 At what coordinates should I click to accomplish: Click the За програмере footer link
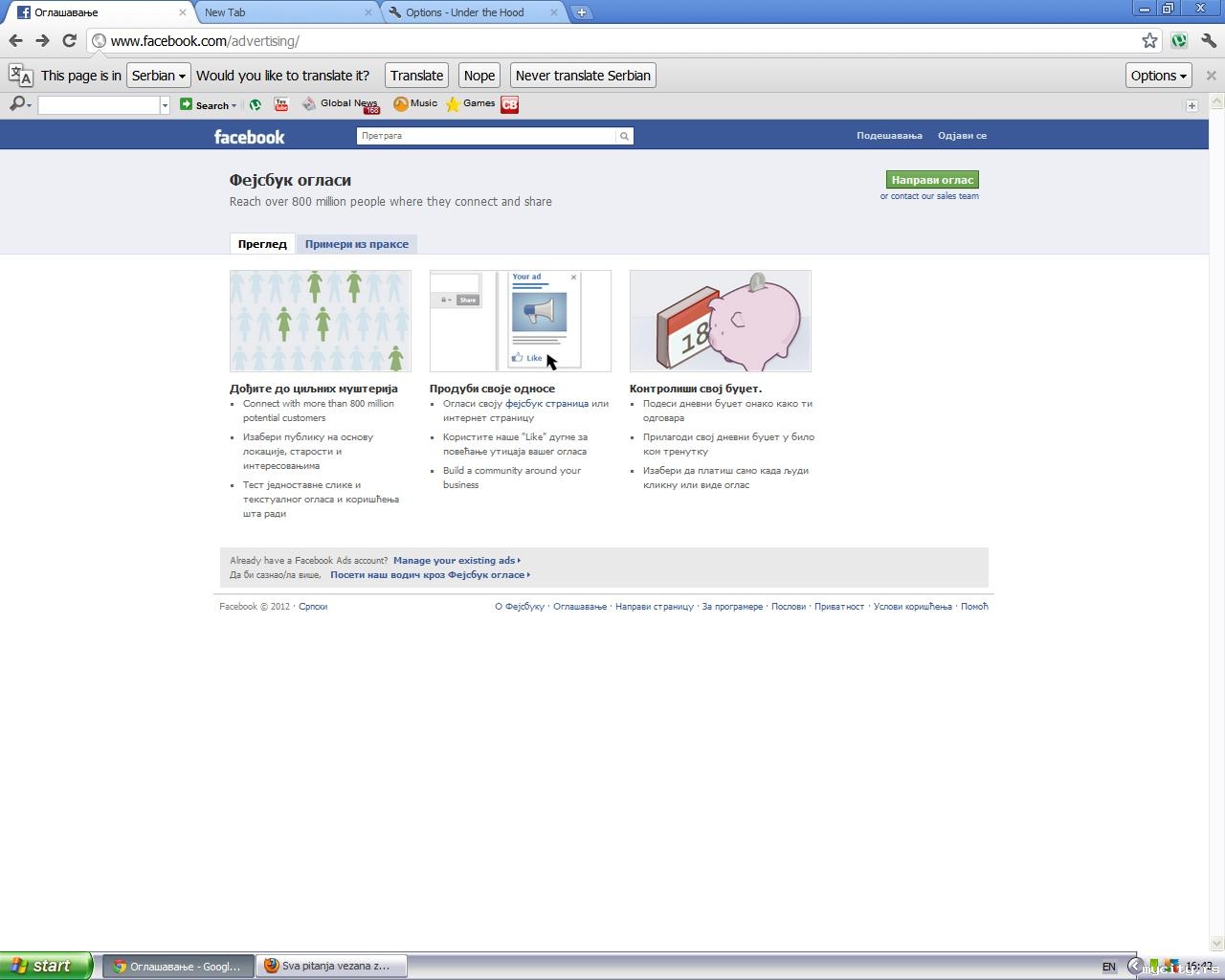pyautogui.click(x=732, y=607)
